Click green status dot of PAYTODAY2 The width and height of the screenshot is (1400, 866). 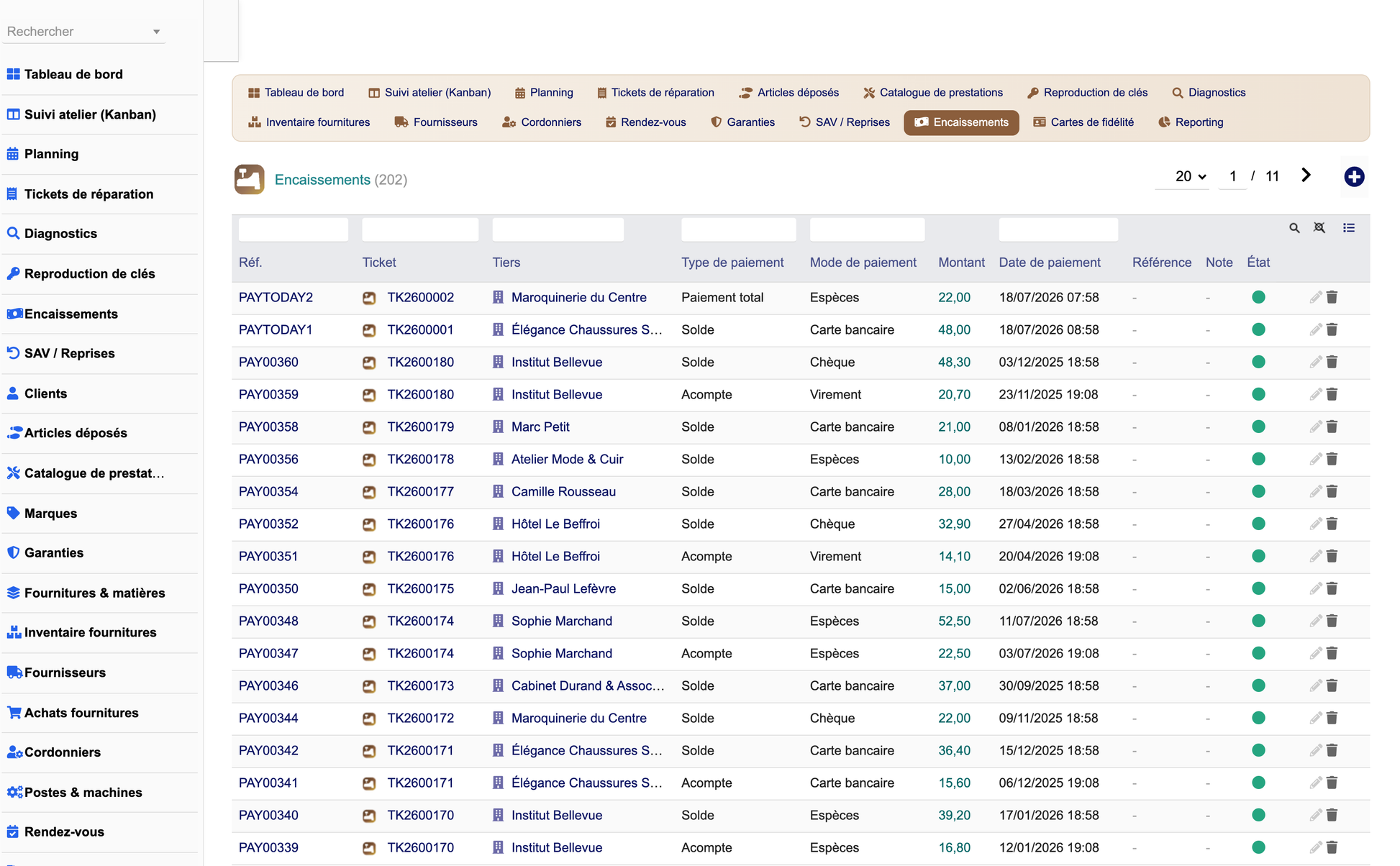click(1258, 297)
